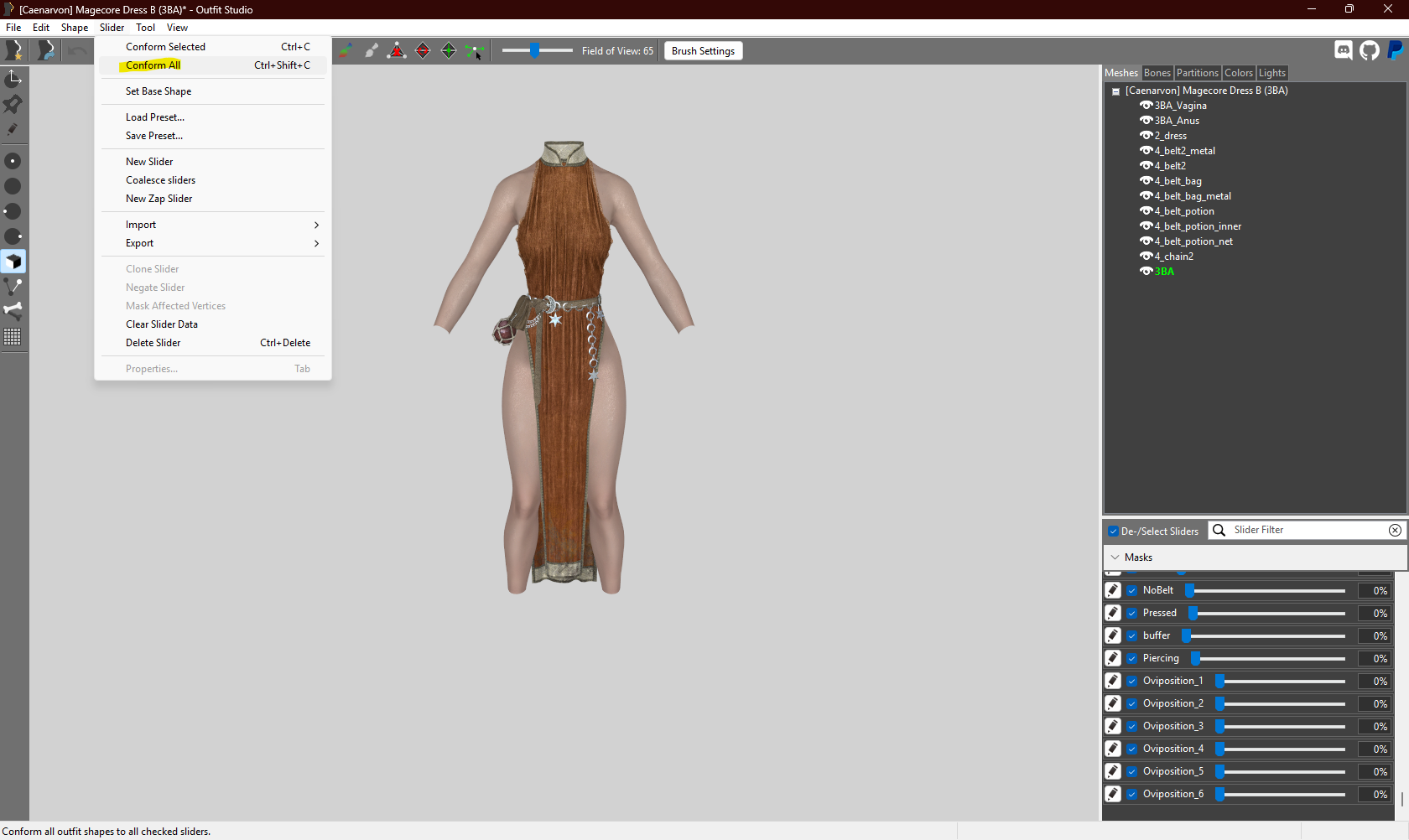Choose Conform Selected from the Slider menu
The height and width of the screenshot is (840, 1409).
[213, 47]
